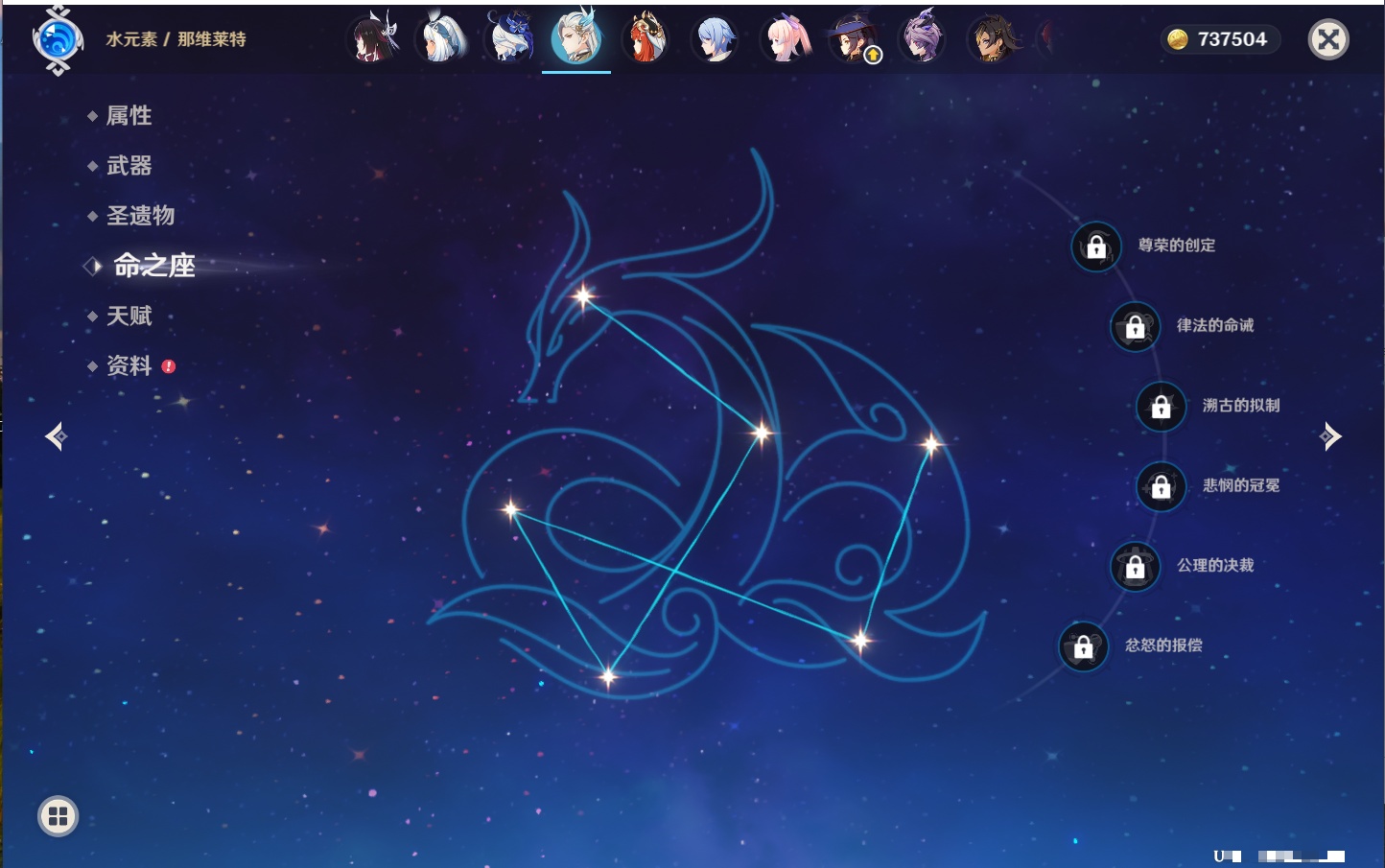Select the white-haired character with blue headband
Screen dimensions: 1385x868
(442, 39)
